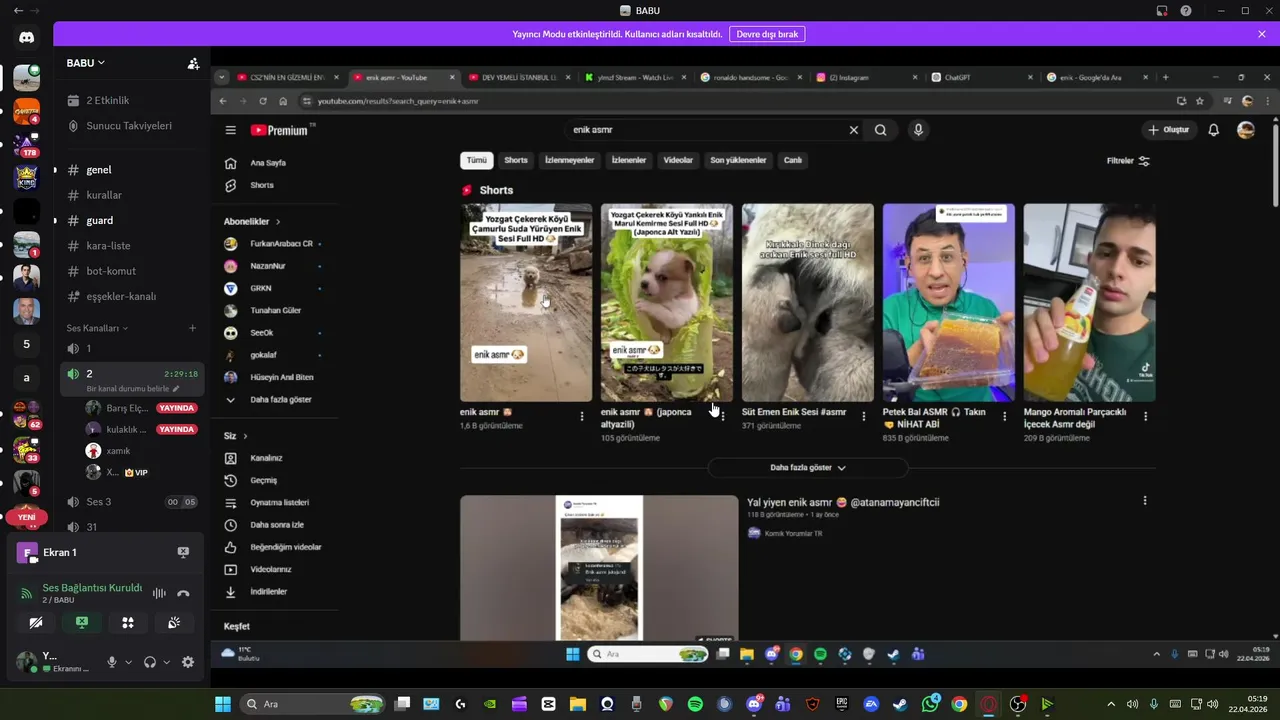This screenshot has height=720, width=1280.
Task: Open options for Yal yiyen enik asmr video
Action: pos(1145,501)
